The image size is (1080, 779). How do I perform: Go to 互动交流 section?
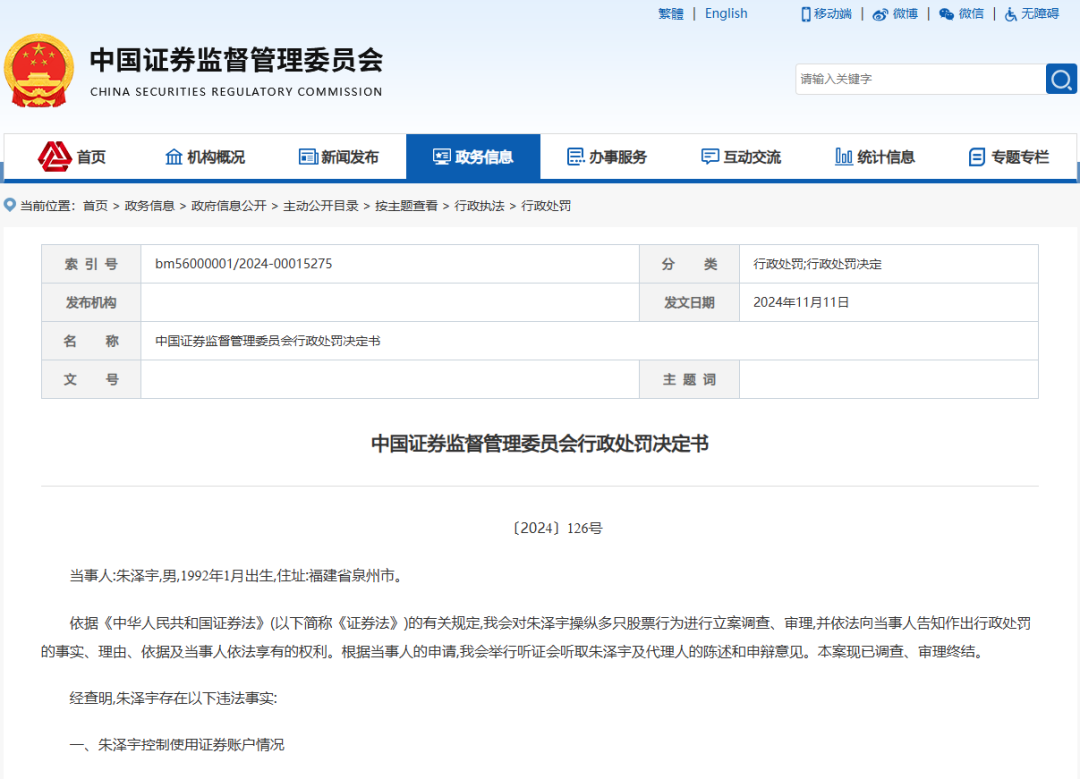pos(741,157)
